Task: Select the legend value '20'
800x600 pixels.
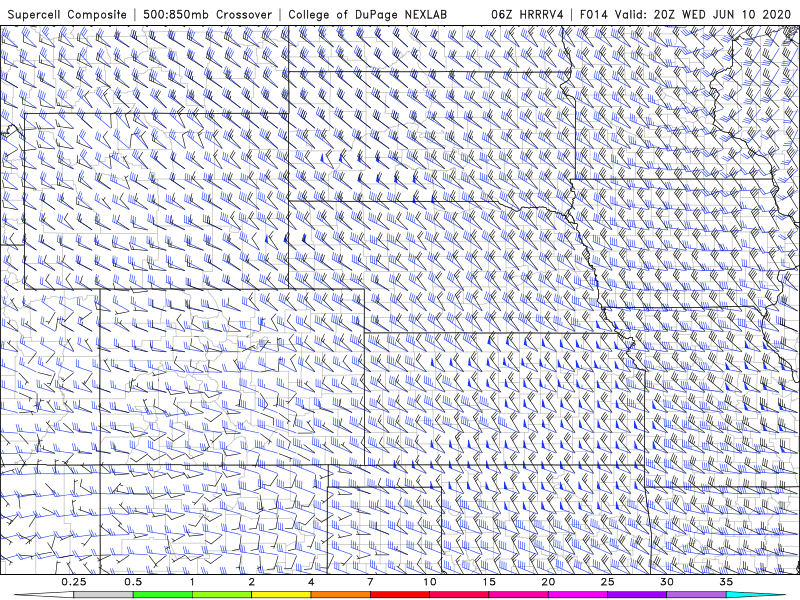Action: pyautogui.click(x=548, y=582)
